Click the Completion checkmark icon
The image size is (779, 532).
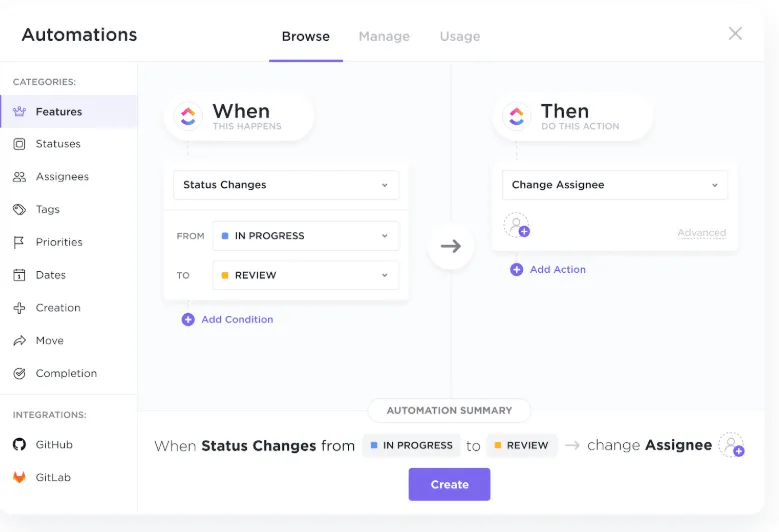coord(19,374)
